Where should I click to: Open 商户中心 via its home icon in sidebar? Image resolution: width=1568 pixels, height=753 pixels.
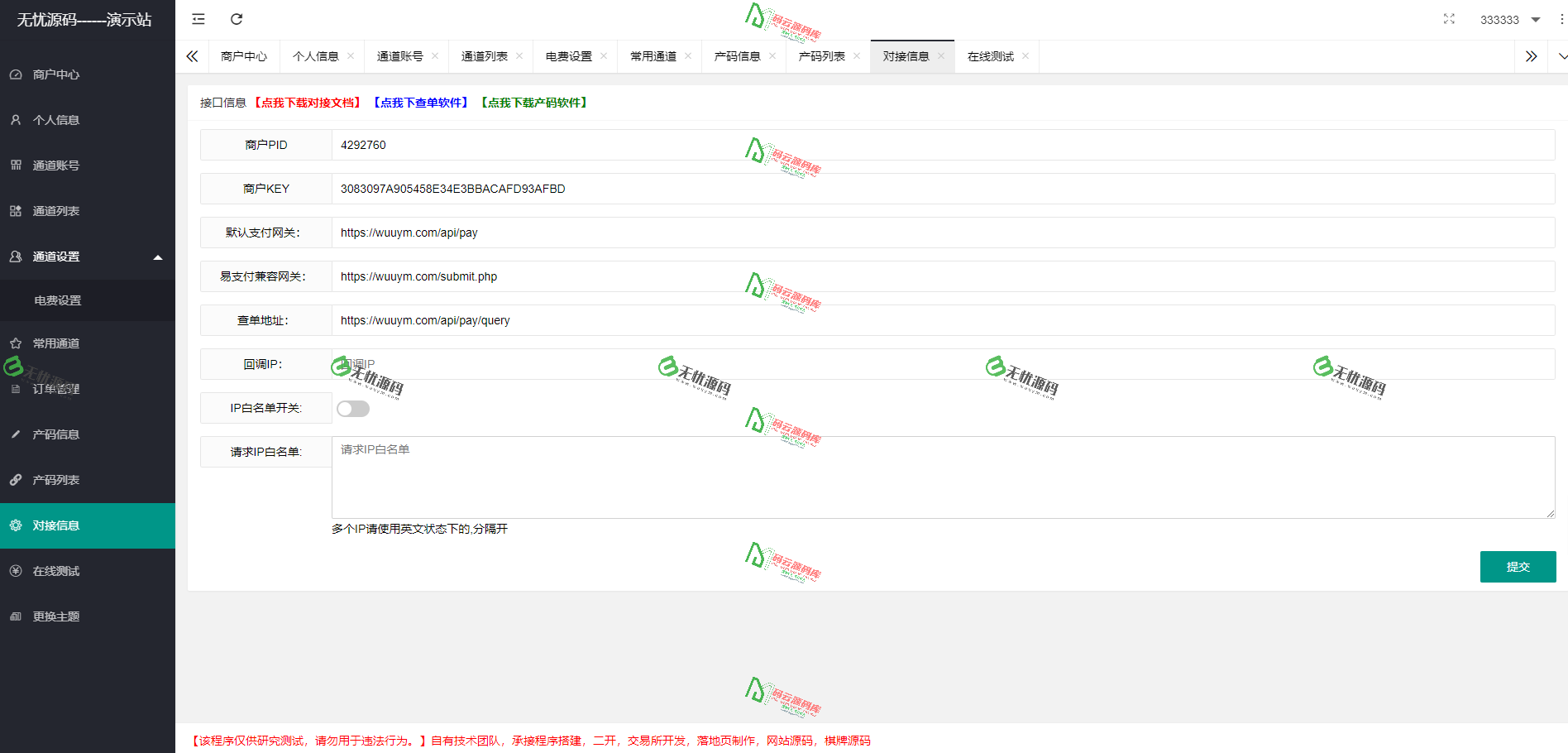[15, 74]
